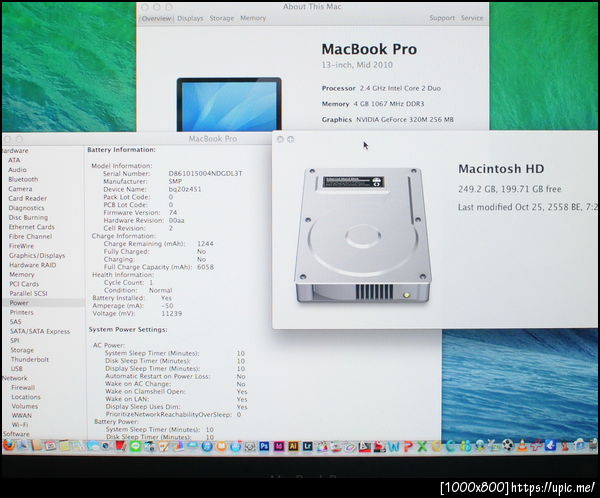Select Camera in the sidebar
The width and height of the screenshot is (600, 498).
coord(20,189)
